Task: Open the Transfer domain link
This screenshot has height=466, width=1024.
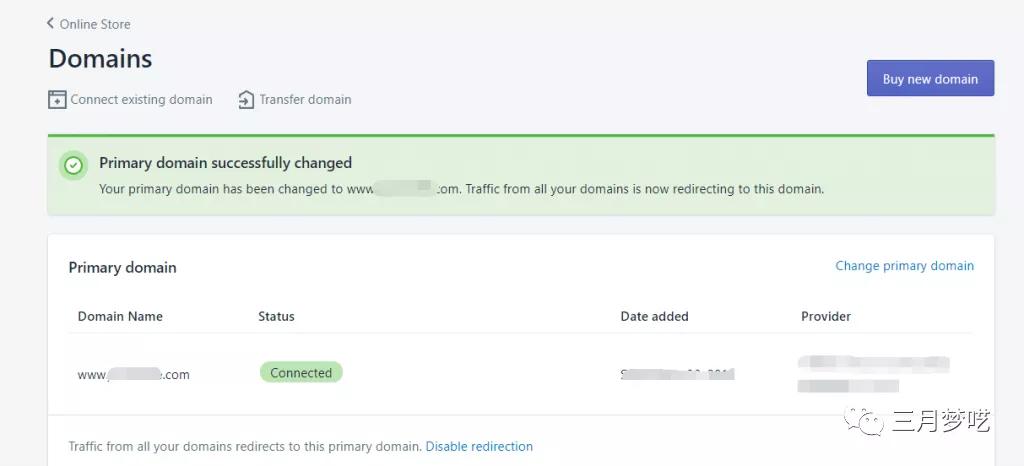Action: point(305,99)
